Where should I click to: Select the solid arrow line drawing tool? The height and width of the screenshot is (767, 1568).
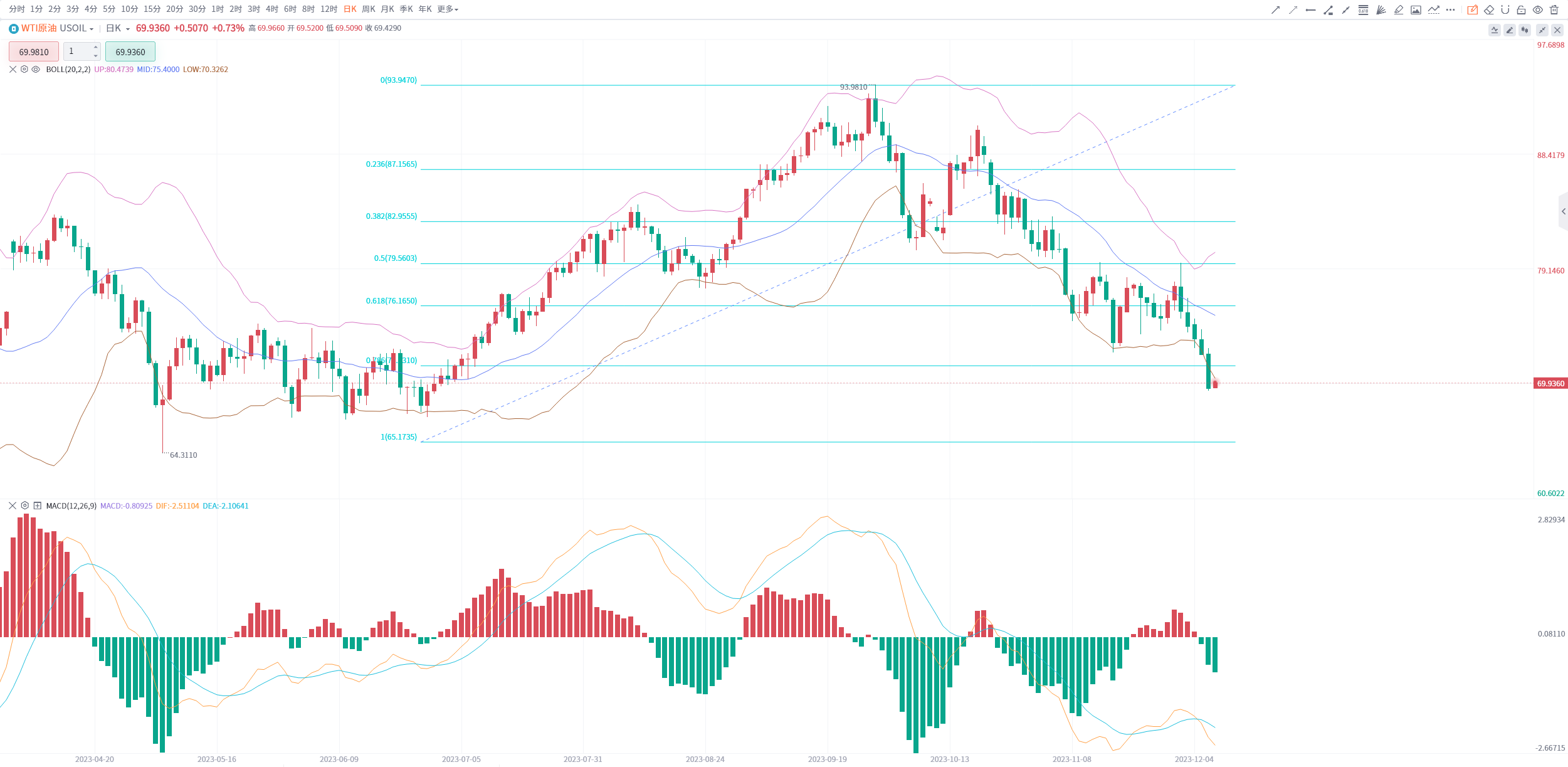[1275, 9]
